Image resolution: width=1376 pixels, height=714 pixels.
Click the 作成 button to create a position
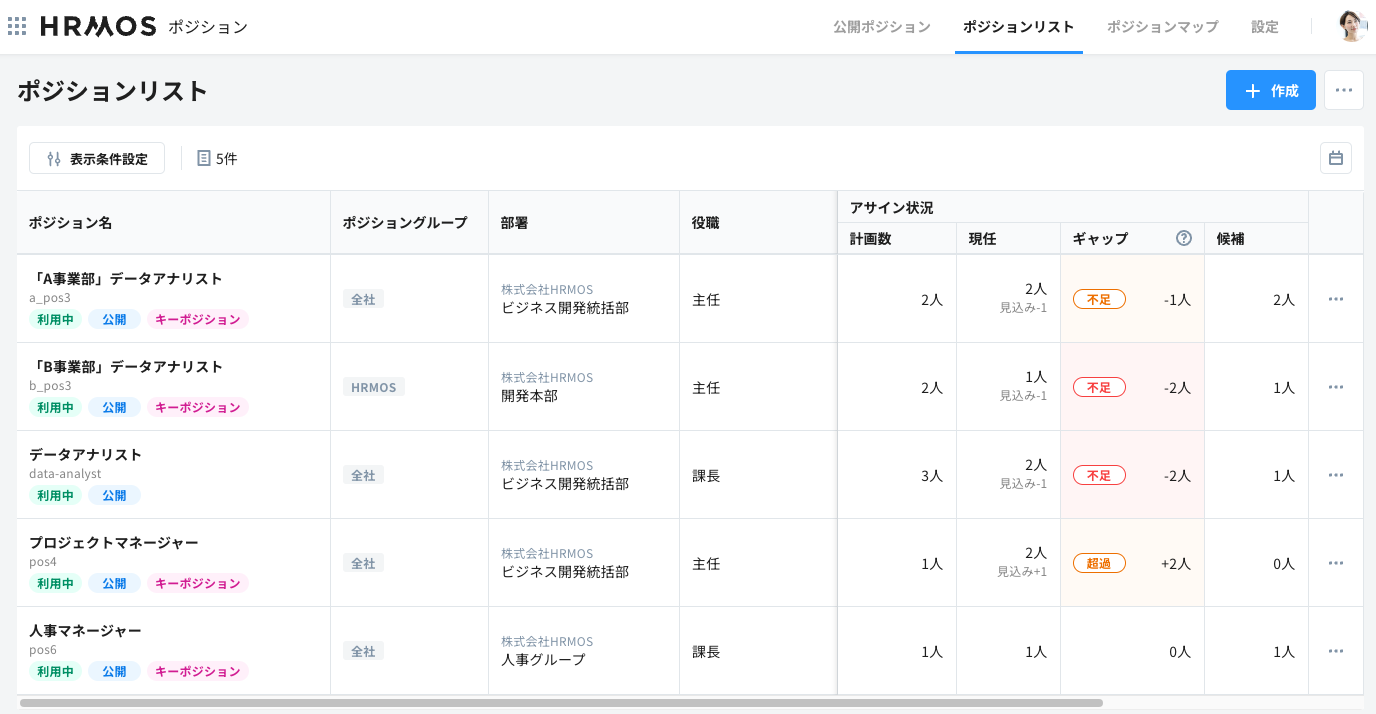(1270, 90)
